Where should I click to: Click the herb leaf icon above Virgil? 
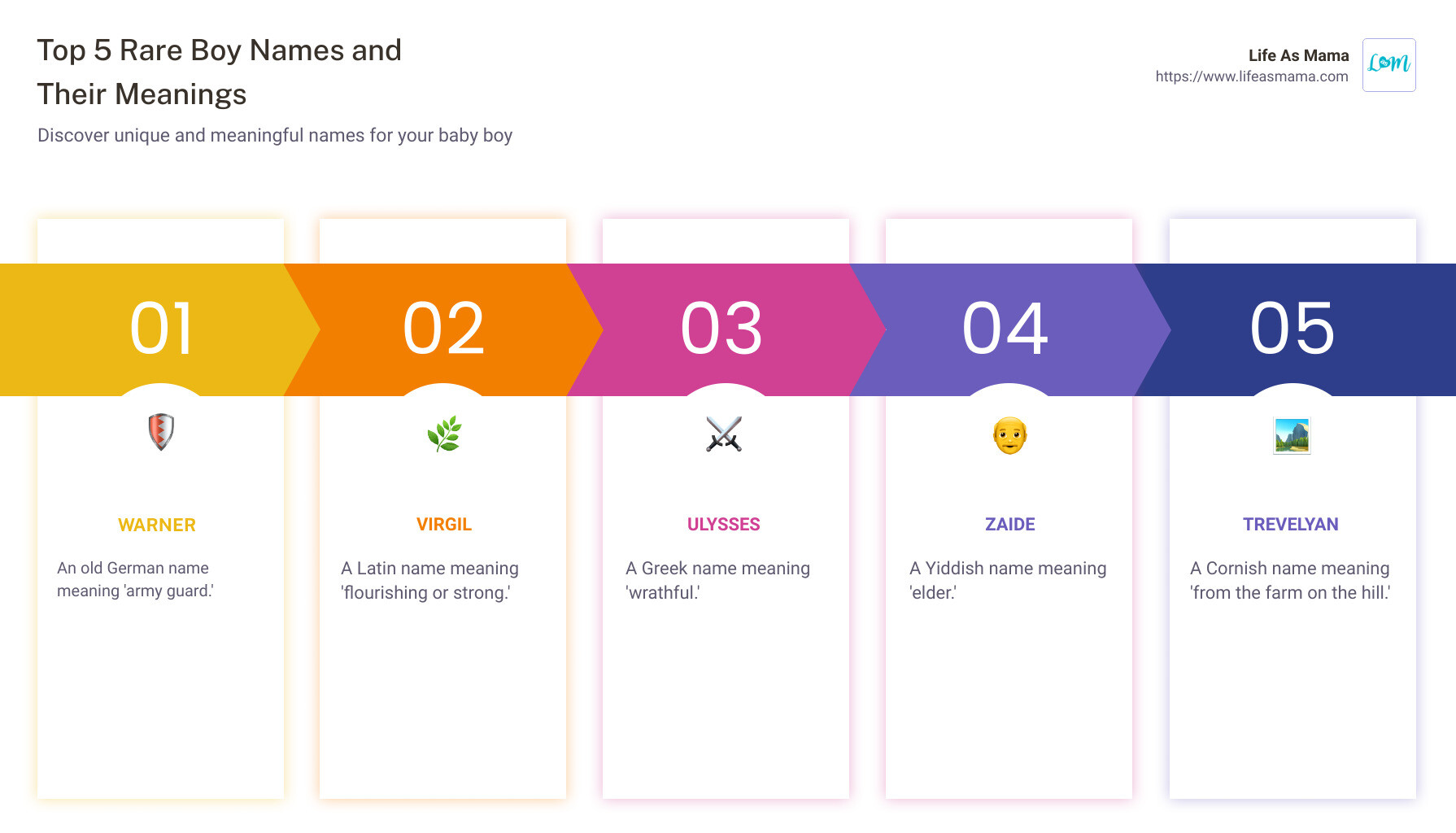click(x=444, y=434)
